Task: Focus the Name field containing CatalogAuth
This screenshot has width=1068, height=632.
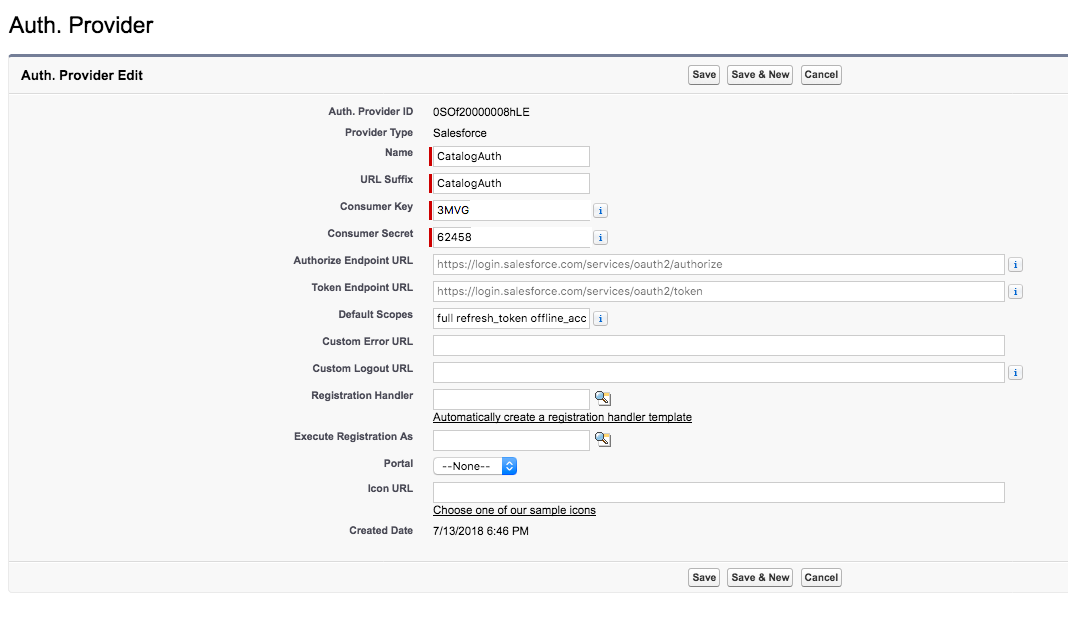Action: pyautogui.click(x=511, y=156)
